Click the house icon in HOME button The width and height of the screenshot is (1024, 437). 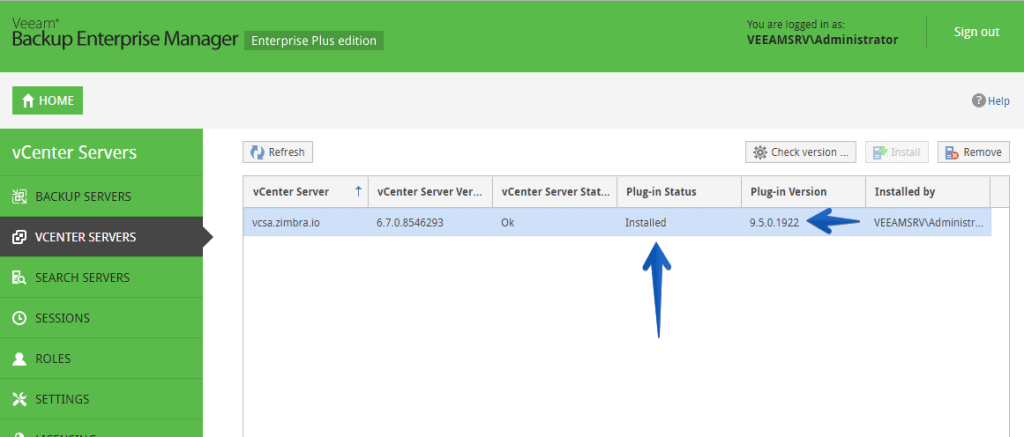click(28, 101)
